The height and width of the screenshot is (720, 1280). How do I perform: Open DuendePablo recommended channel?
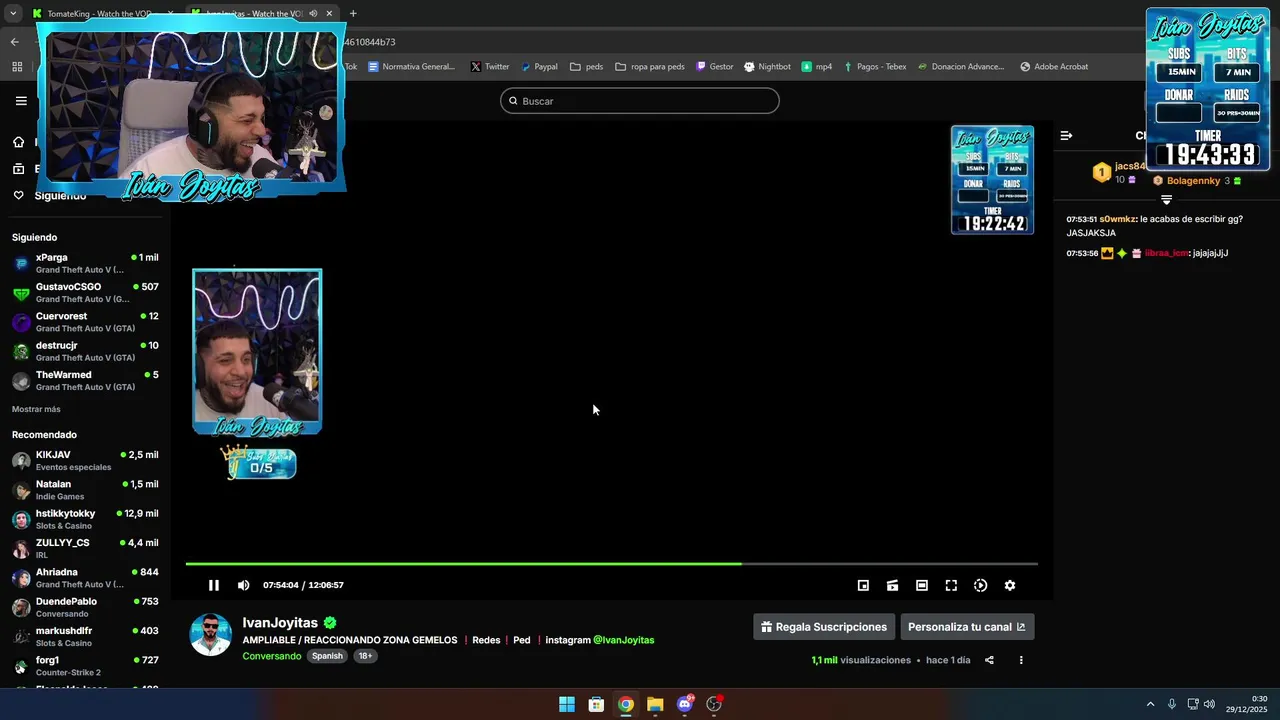(x=85, y=607)
